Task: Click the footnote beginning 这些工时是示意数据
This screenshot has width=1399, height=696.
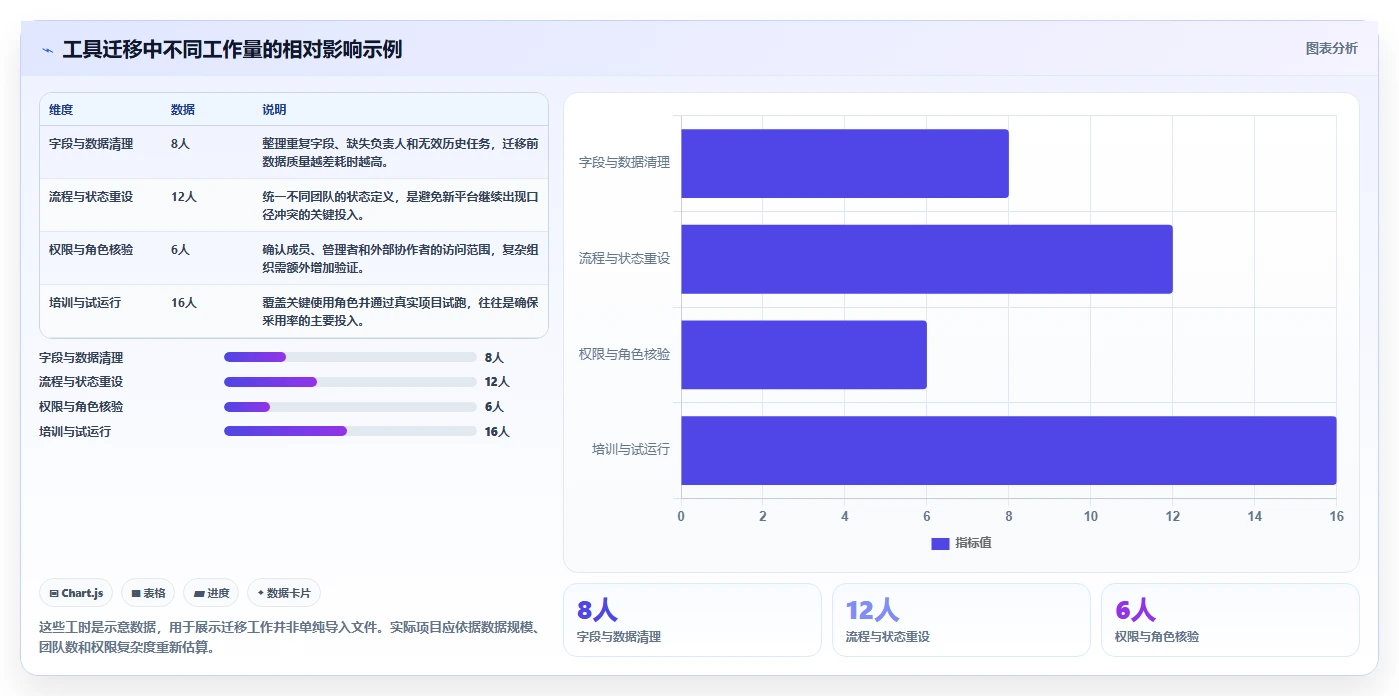Action: pyautogui.click(x=290, y=637)
